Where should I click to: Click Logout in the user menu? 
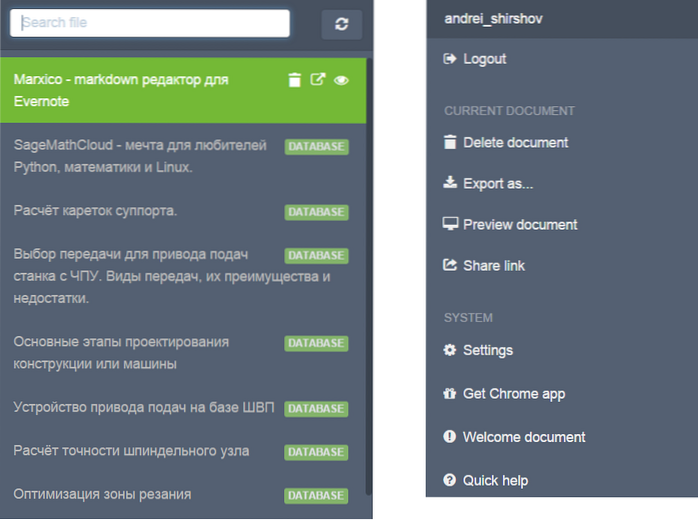coord(484,59)
